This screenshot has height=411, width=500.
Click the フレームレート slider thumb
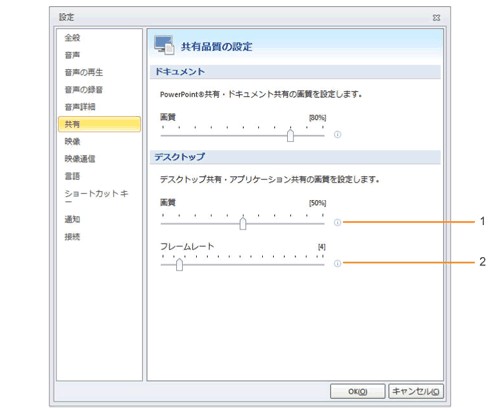[179, 264]
